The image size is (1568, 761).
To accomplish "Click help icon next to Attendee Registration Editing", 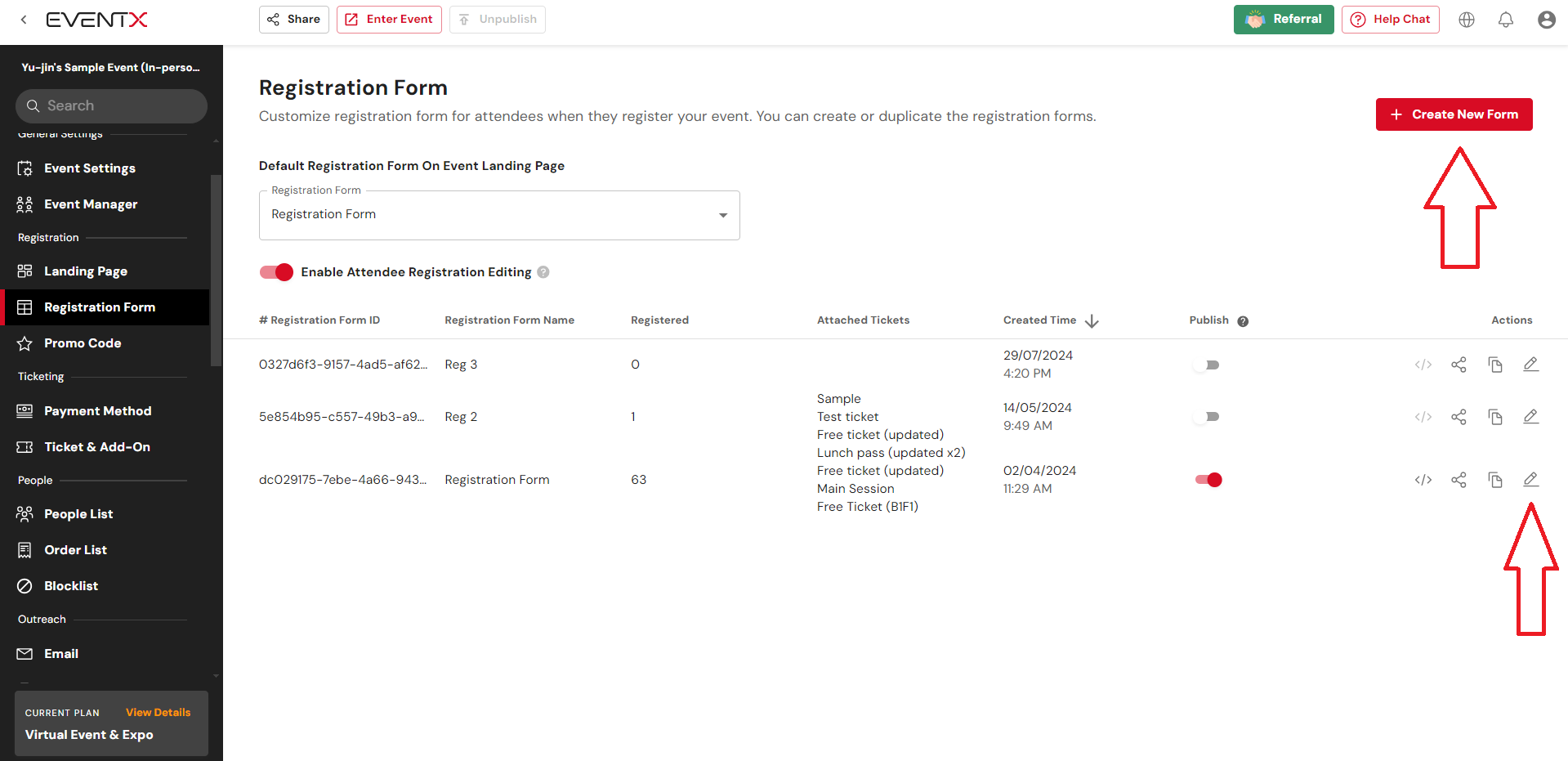I will click(543, 272).
